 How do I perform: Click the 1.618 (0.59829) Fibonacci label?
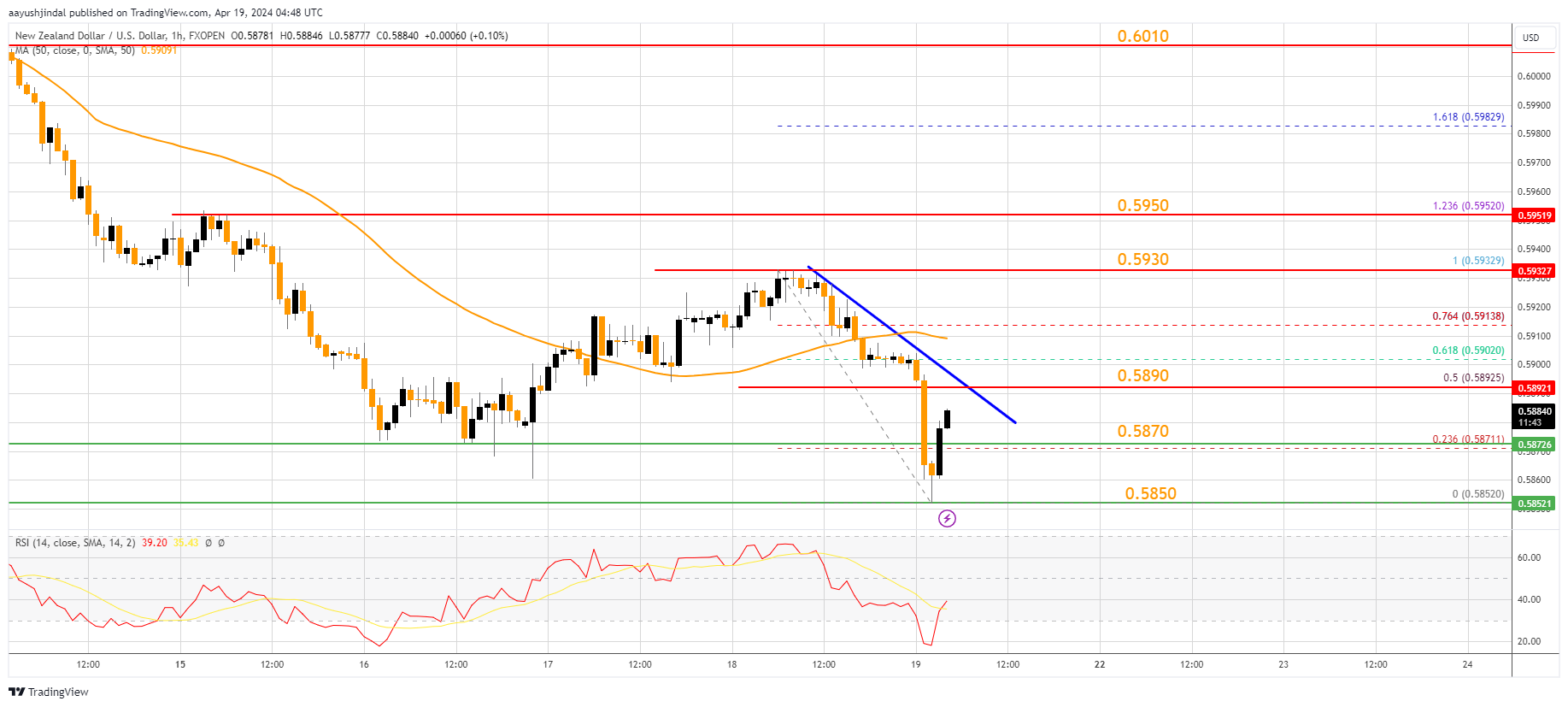pos(1469,117)
